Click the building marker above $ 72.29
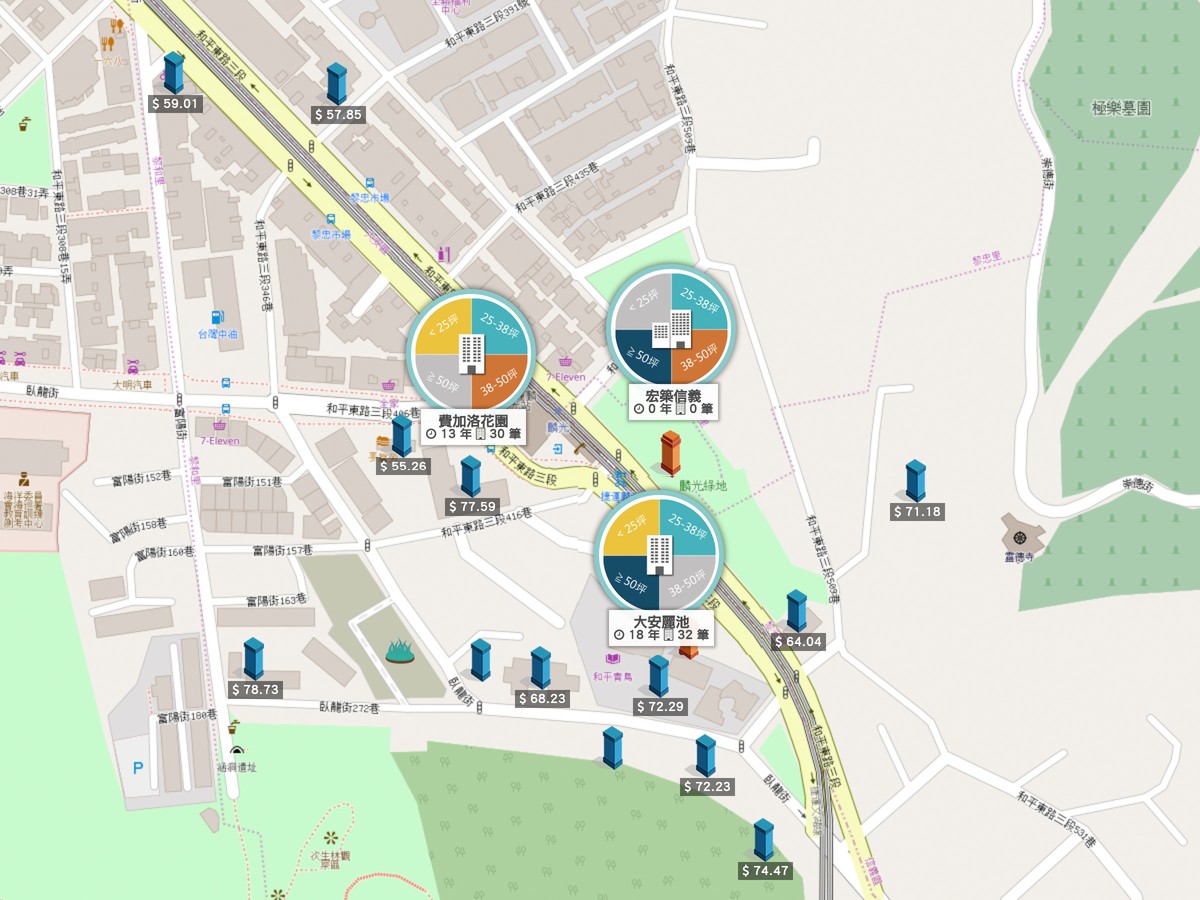This screenshot has height=900, width=1200. 658,676
